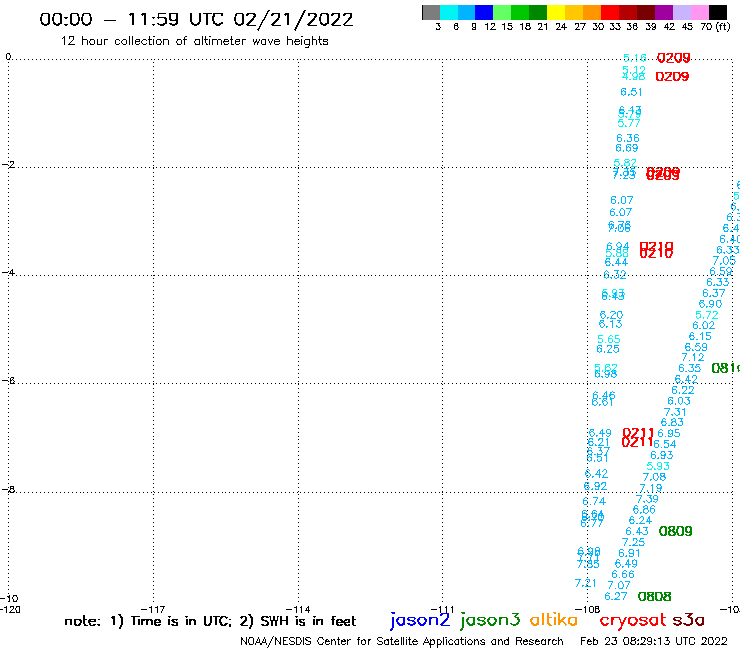Click the pink swatch in the legend

point(699,12)
